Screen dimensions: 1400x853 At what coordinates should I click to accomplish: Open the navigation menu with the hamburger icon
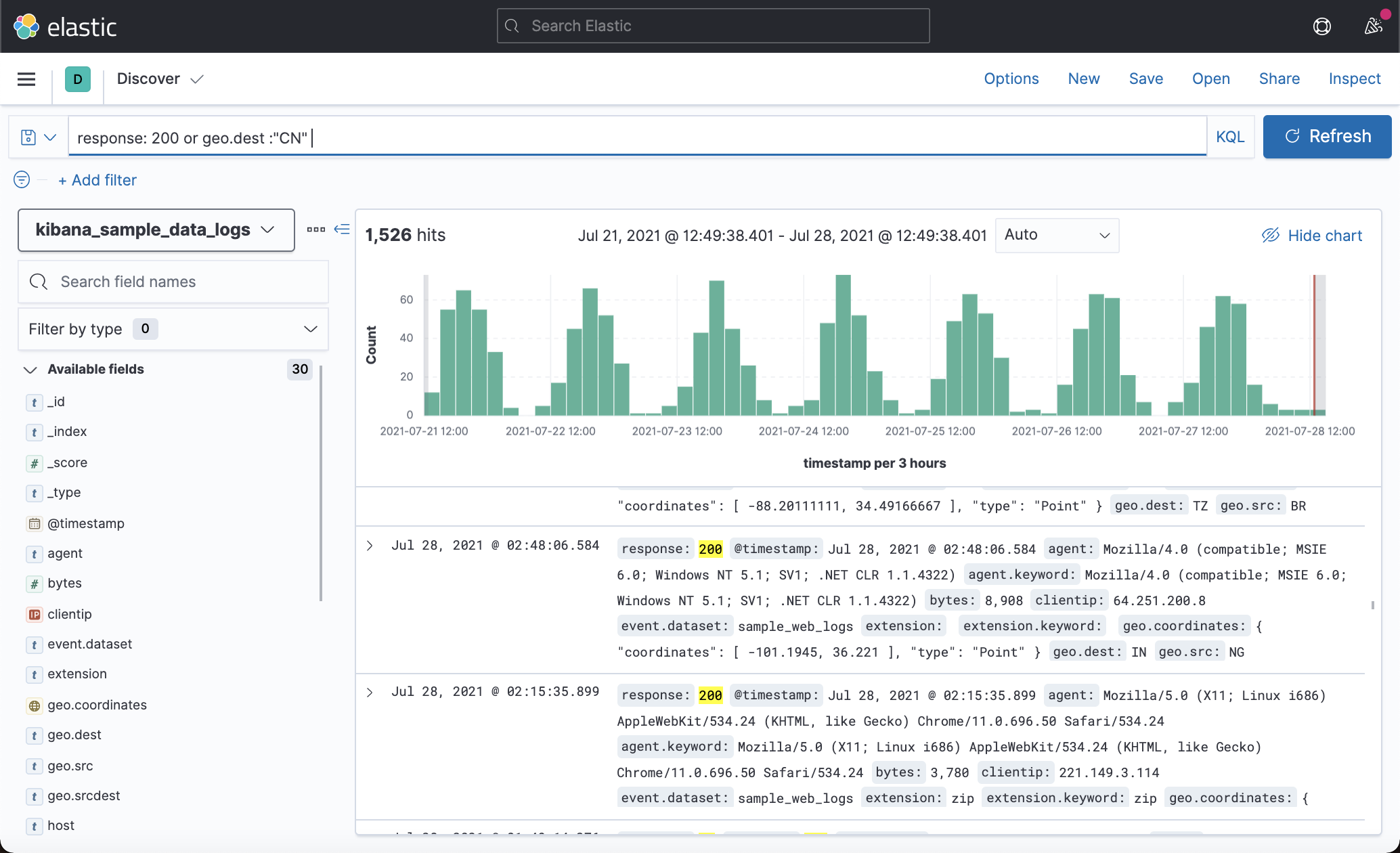26,79
